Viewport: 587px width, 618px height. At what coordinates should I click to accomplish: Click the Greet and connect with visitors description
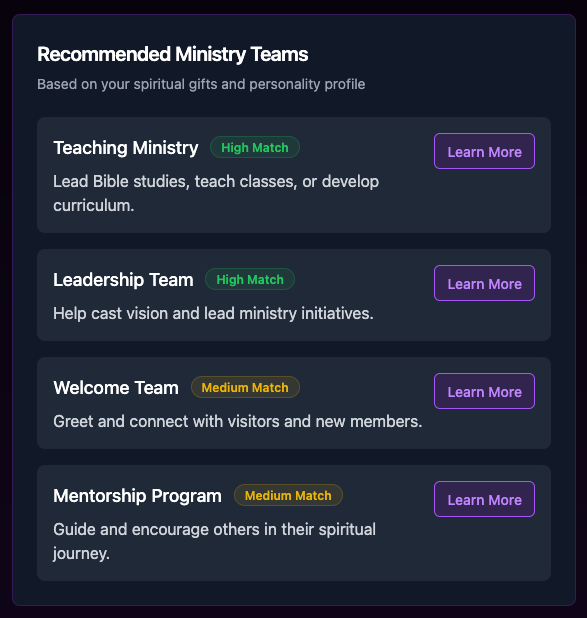click(x=238, y=422)
